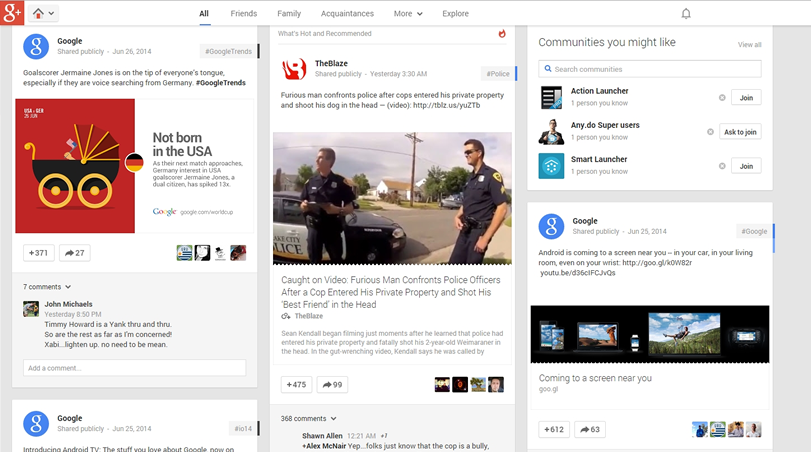Image resolution: width=811 pixels, height=452 pixels.
Task: Switch to the Friends tab
Action: 243,14
